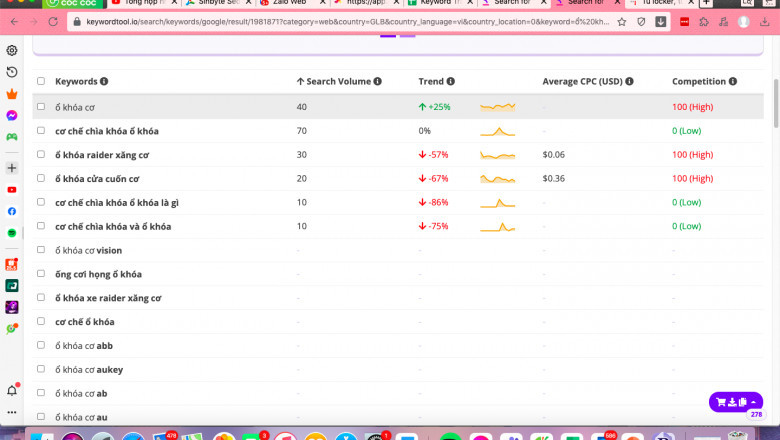Open YouTube shortcut in the sidebar
The height and width of the screenshot is (440, 780).
[x=12, y=189]
